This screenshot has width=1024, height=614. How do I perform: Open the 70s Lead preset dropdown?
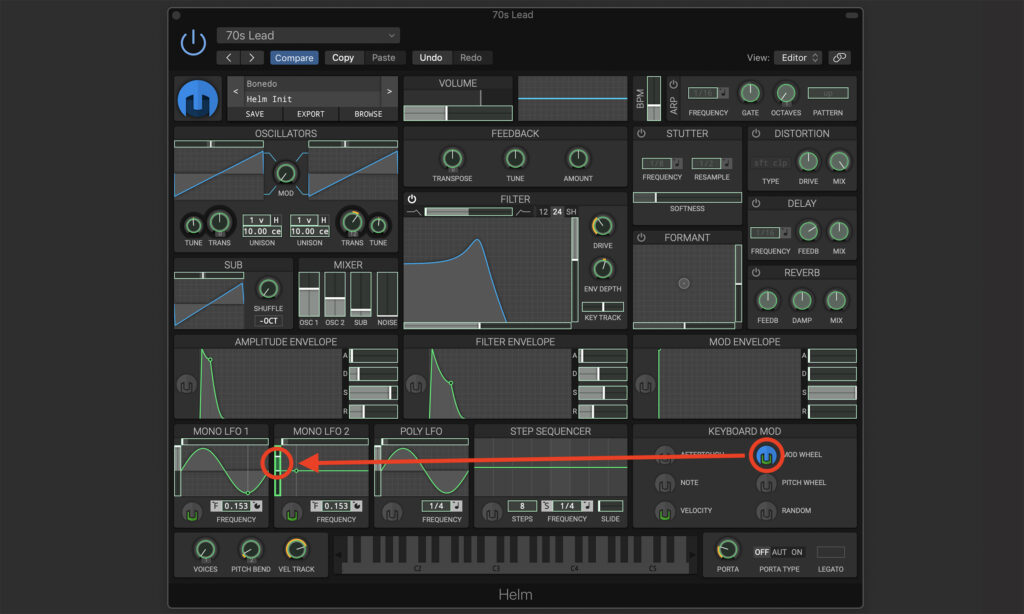coord(308,35)
